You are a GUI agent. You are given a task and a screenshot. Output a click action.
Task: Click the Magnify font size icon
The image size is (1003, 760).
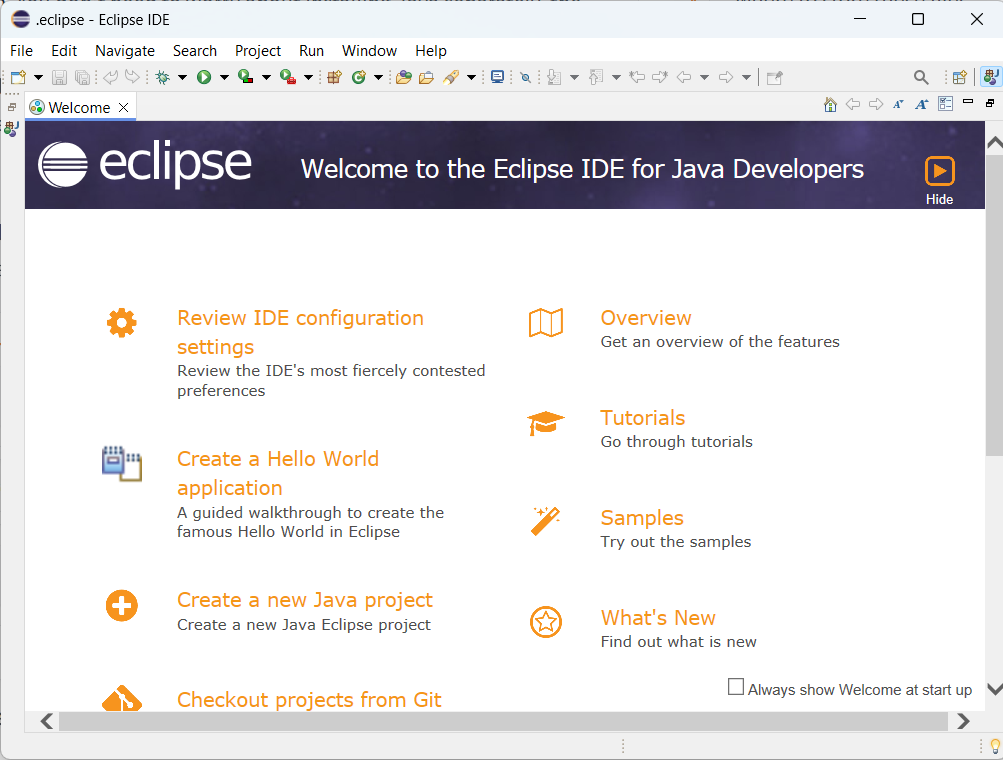coord(922,104)
